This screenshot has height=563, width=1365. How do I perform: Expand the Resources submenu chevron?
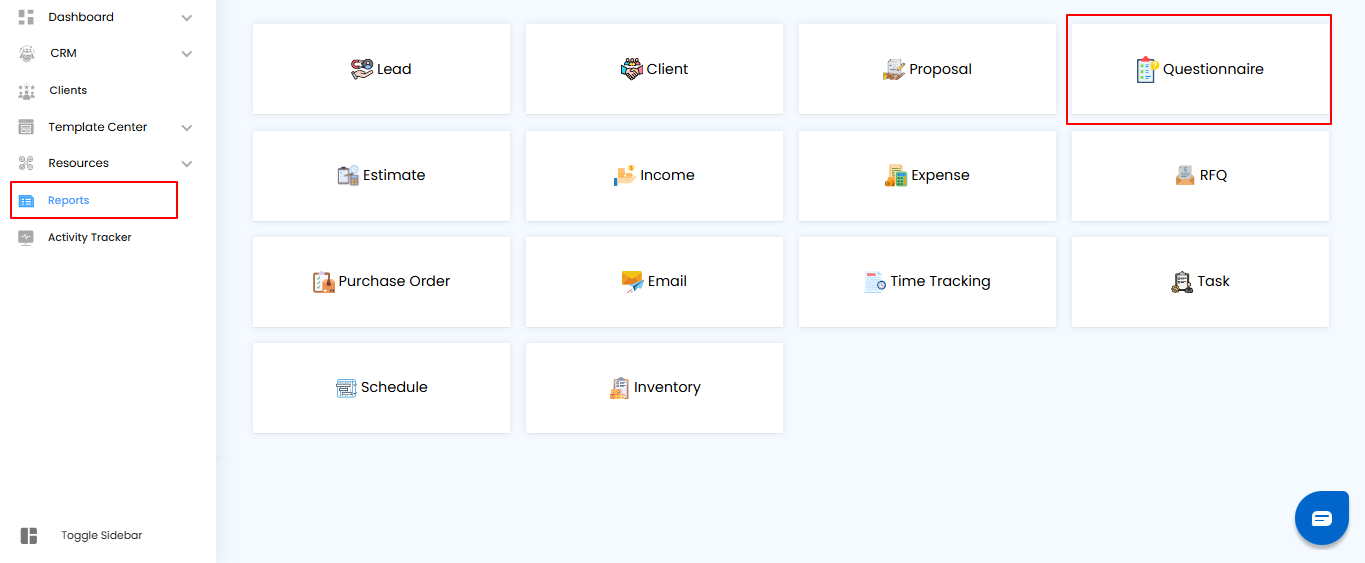tap(187, 163)
